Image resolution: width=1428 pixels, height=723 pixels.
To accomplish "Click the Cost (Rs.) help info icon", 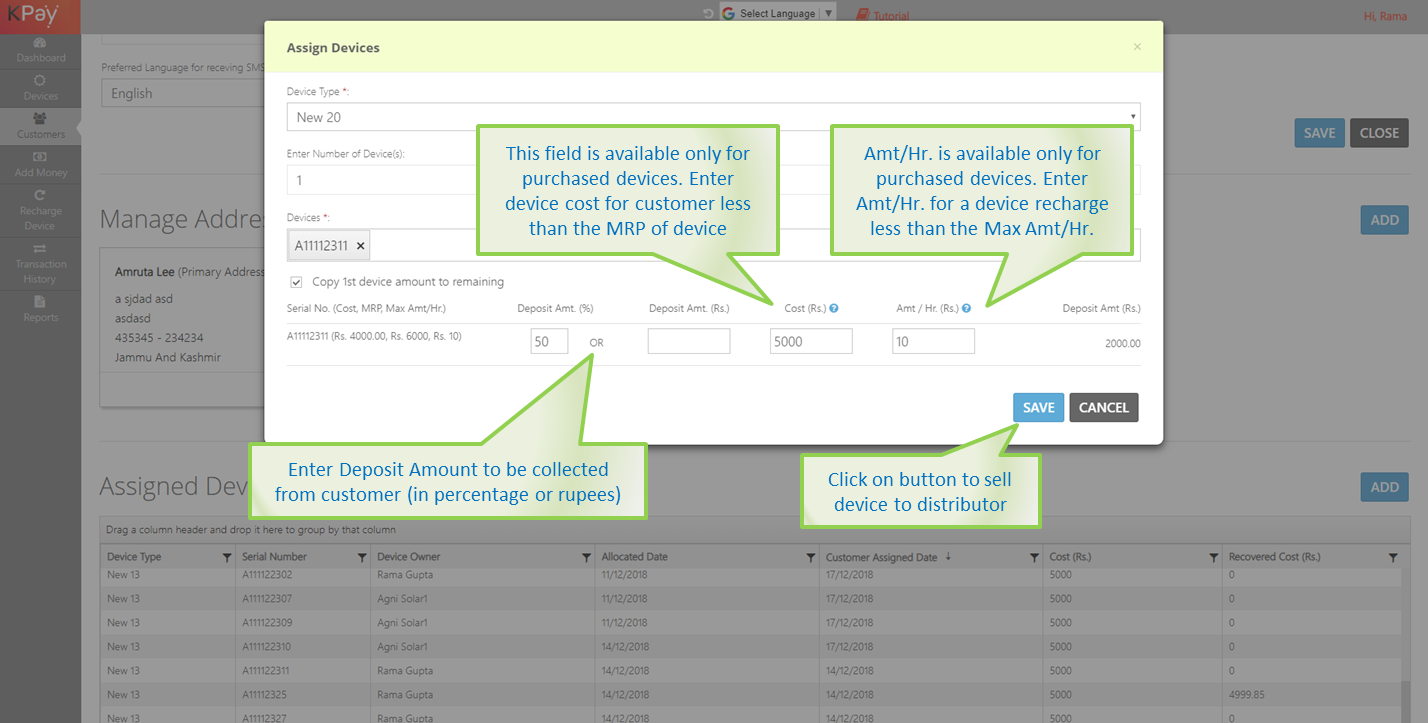I will [x=834, y=309].
